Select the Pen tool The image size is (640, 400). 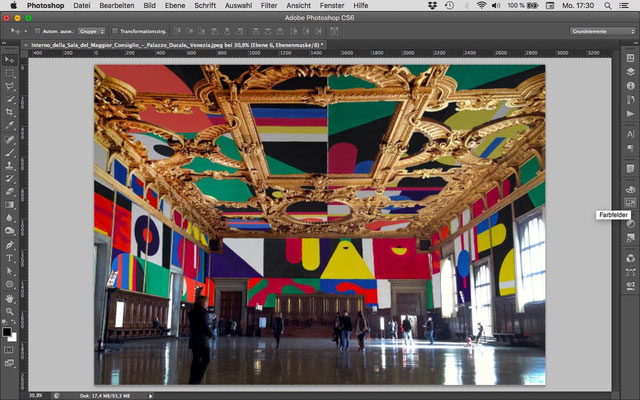coord(9,245)
